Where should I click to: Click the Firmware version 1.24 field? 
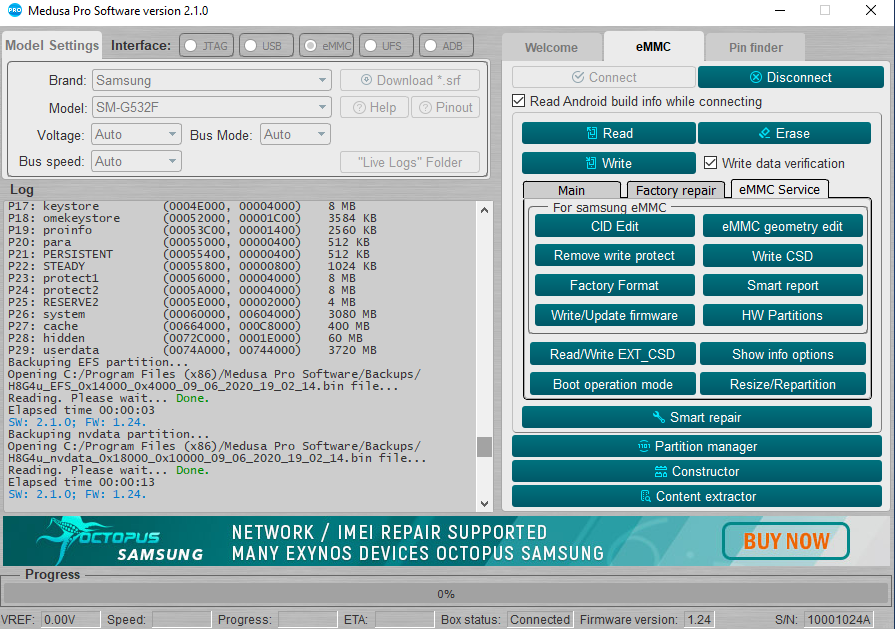(x=699, y=619)
